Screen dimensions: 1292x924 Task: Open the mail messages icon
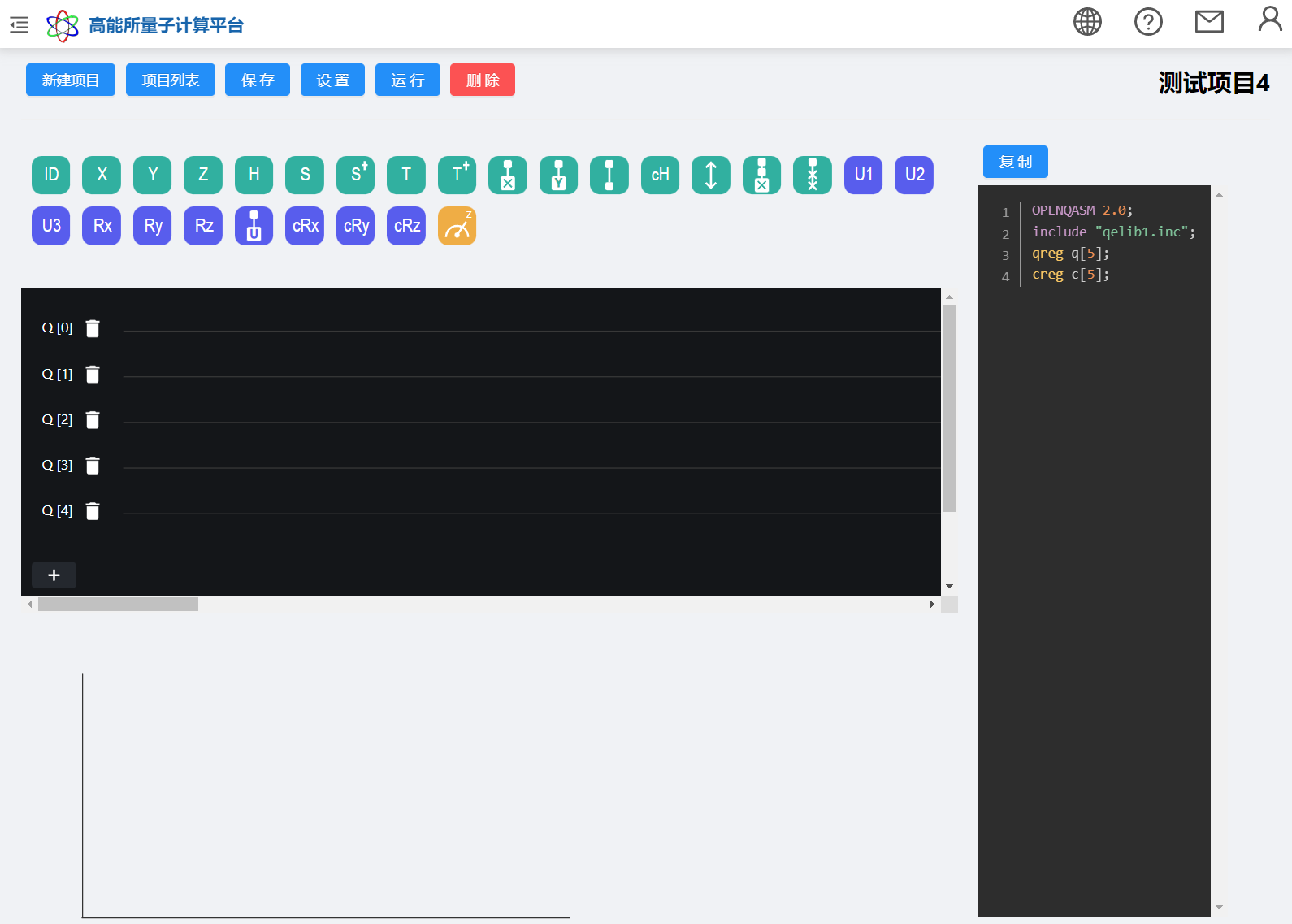[1209, 22]
